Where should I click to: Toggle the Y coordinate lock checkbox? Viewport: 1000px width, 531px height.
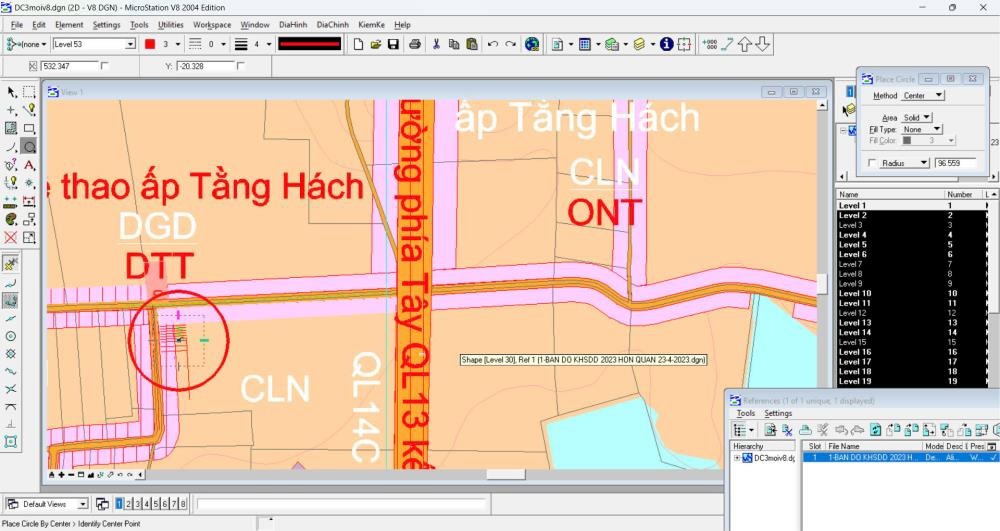pos(240,66)
